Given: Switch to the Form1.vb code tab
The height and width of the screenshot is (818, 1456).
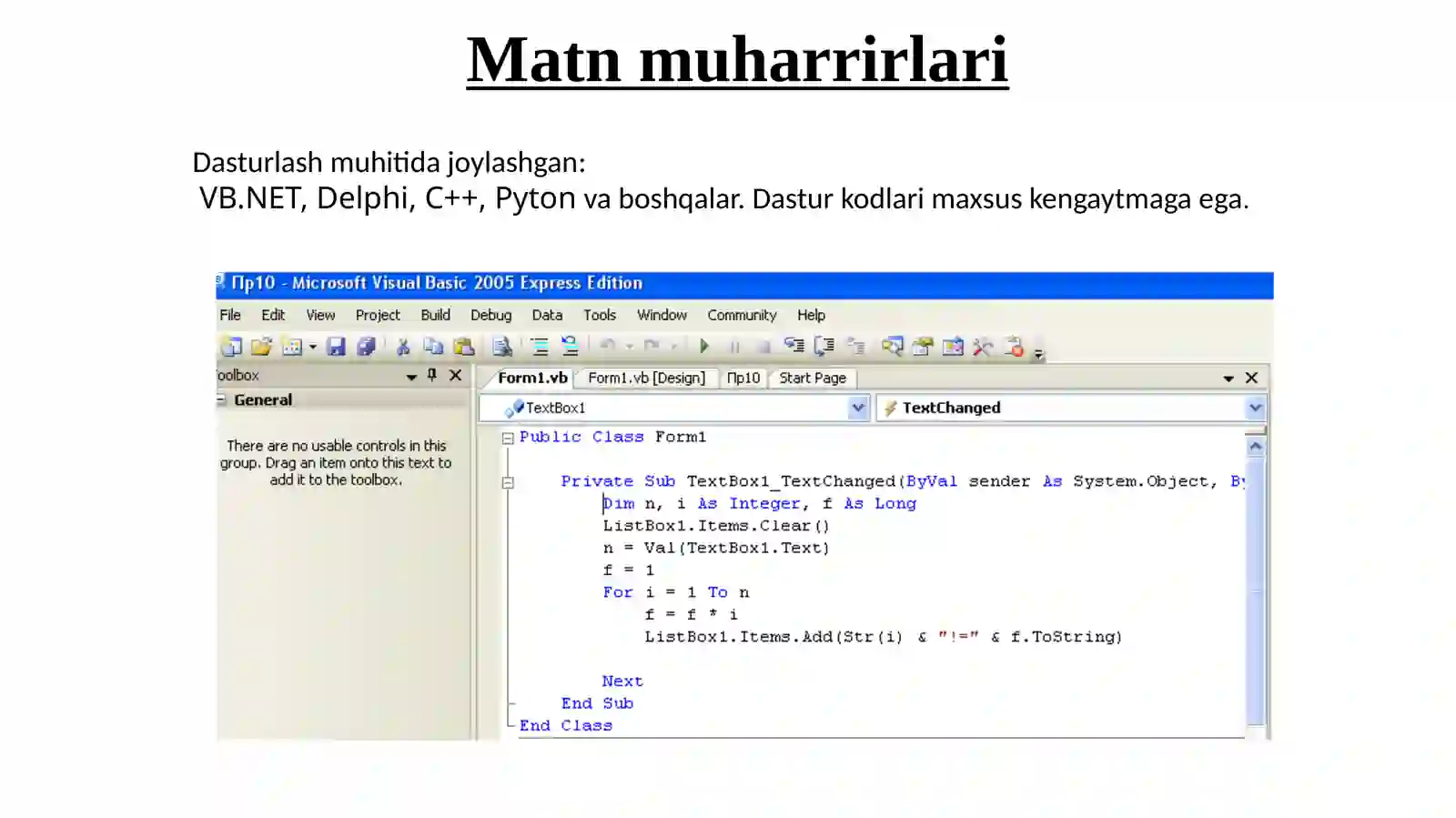Looking at the screenshot, I should [x=532, y=378].
